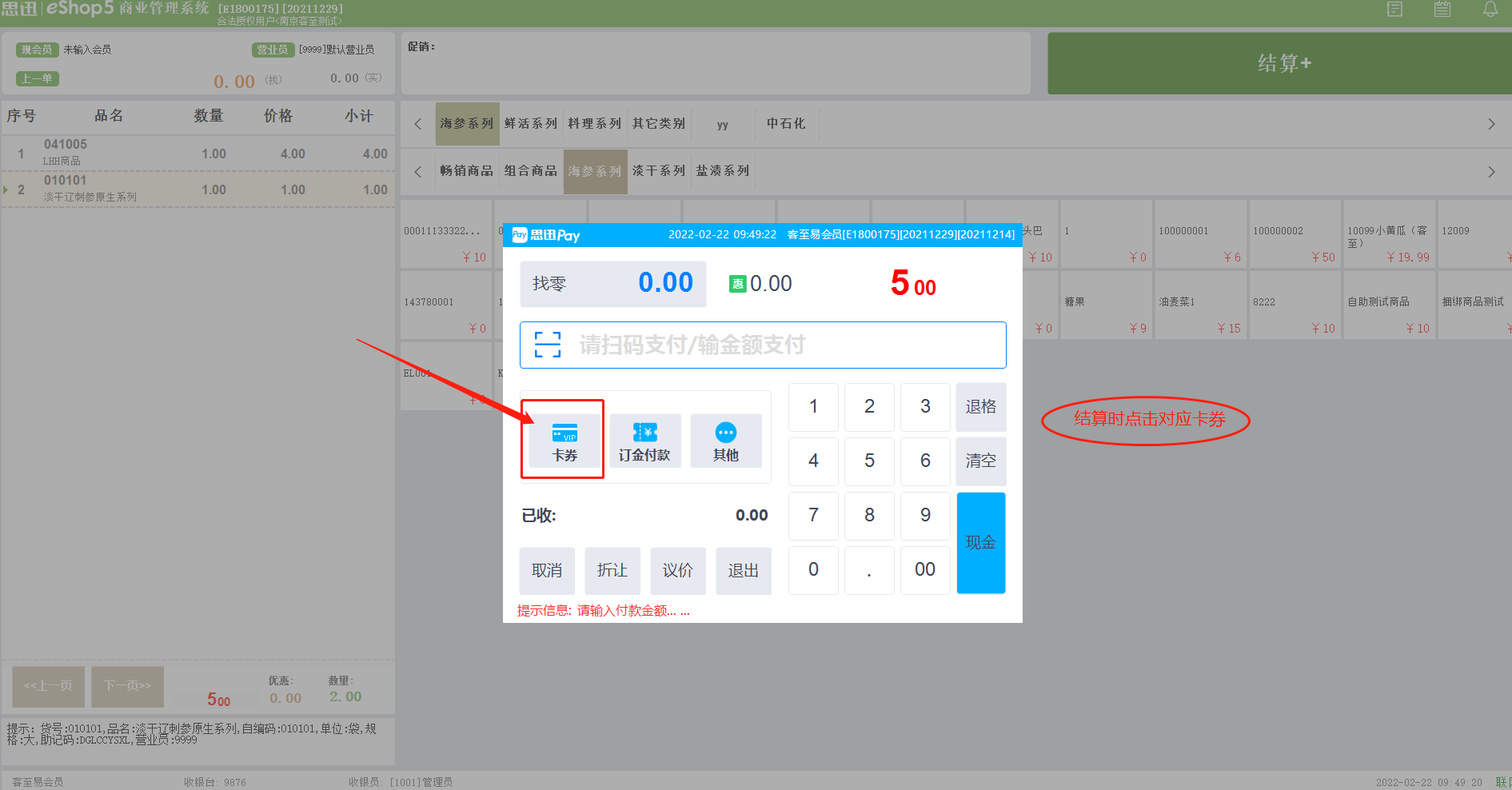Click the clipboard notes icon in header
Screen dimensions: 1512x790
[1442, 10]
